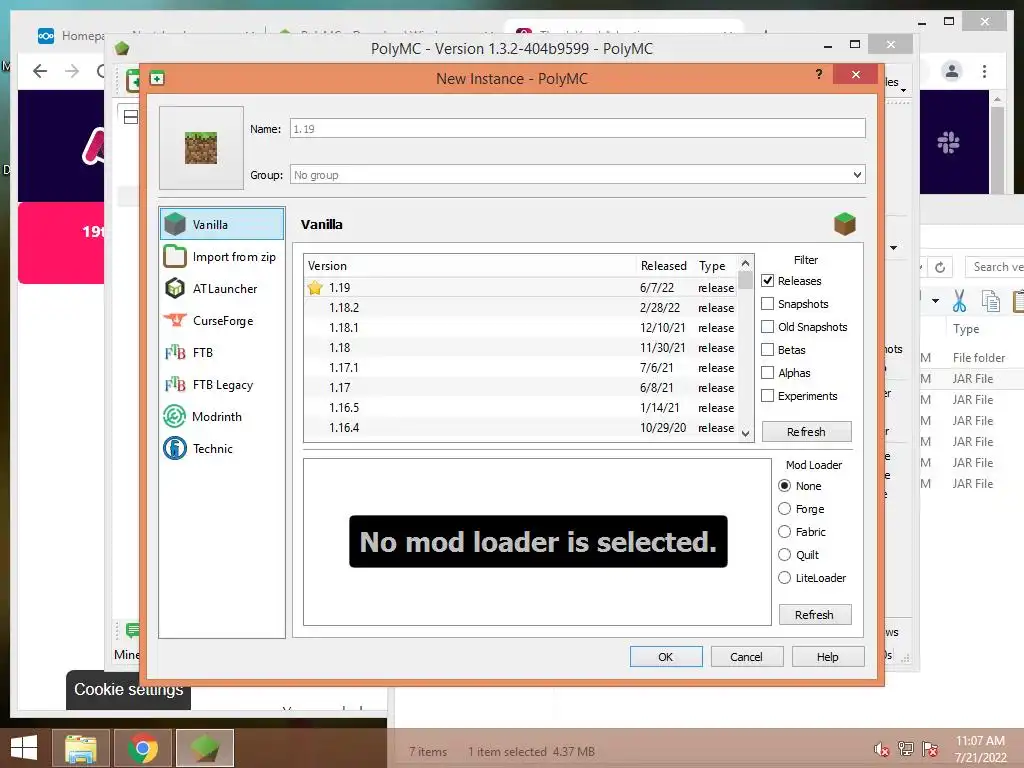Click the Cancel button
Screen dimensions: 1024x768
(x=747, y=656)
